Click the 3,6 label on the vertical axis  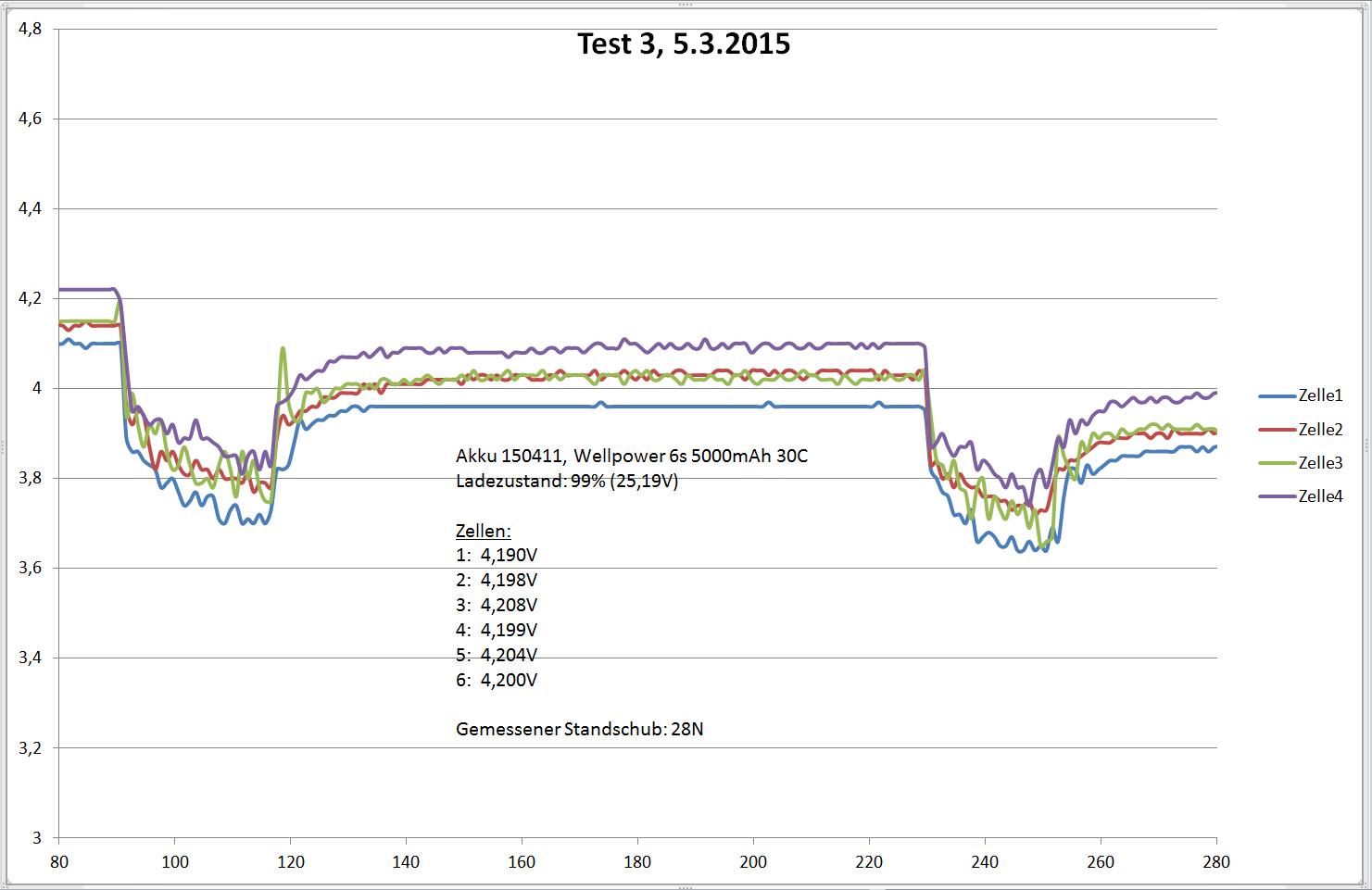point(31,568)
